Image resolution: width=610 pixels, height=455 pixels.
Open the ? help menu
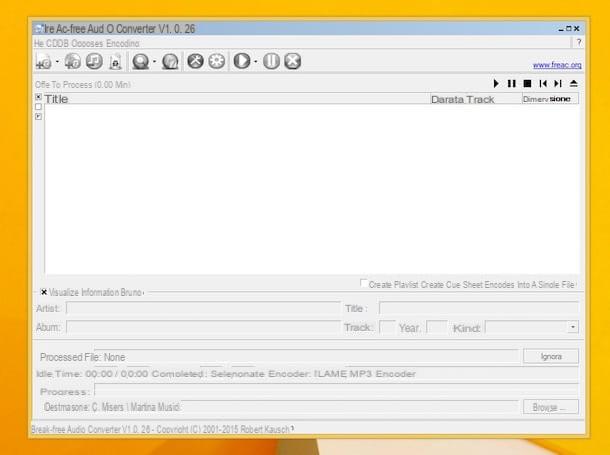(579, 42)
